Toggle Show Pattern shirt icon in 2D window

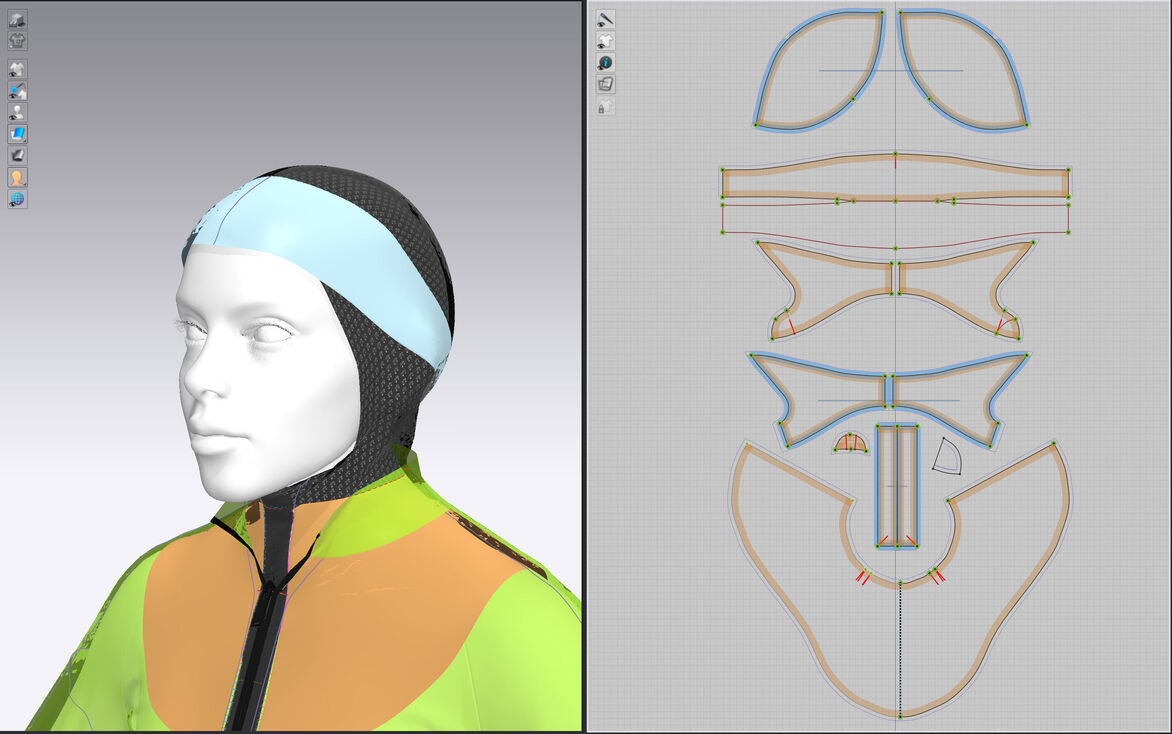tap(605, 41)
